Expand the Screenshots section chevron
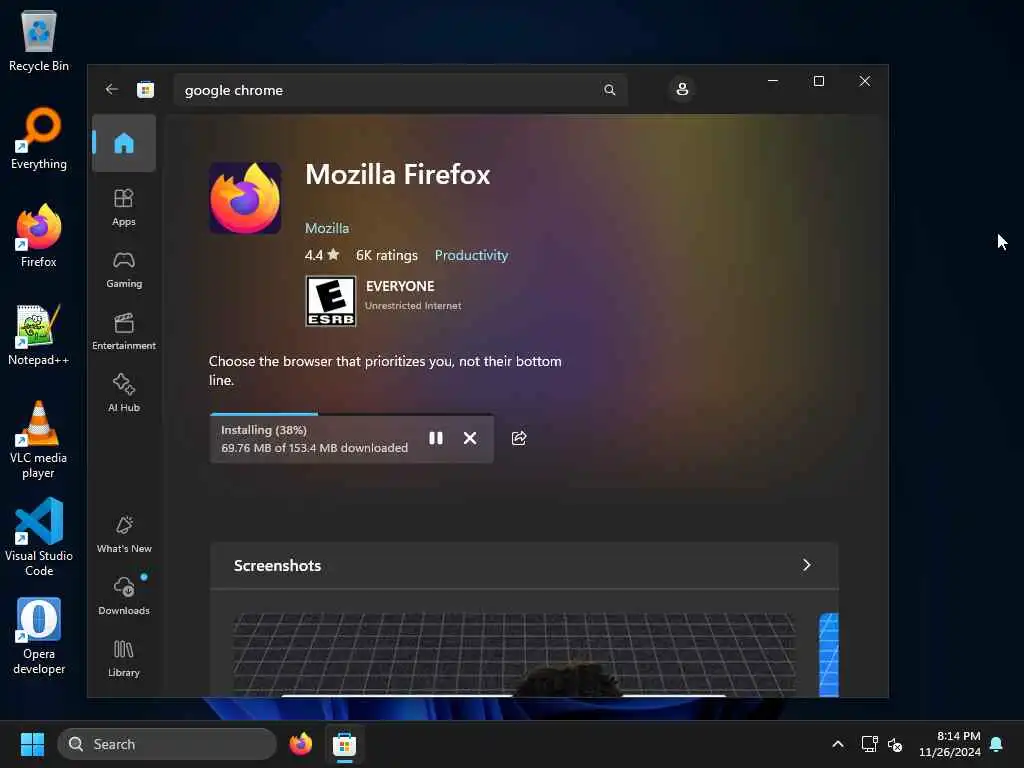The image size is (1024, 768). pyautogui.click(x=807, y=565)
